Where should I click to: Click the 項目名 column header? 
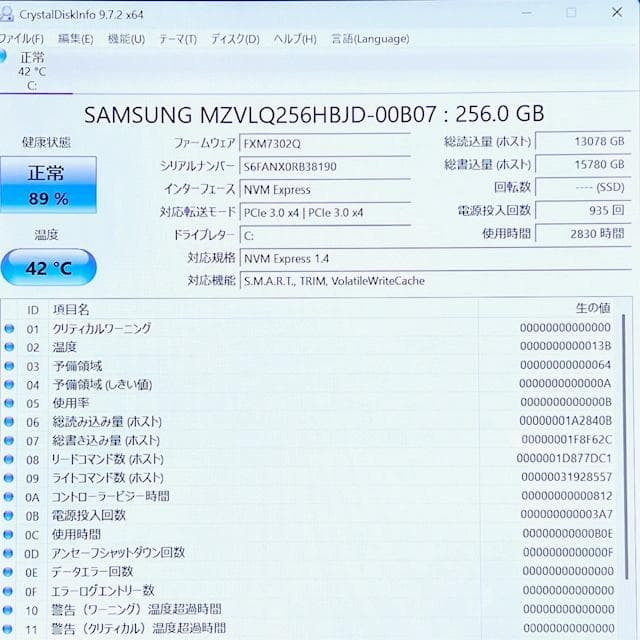(71, 309)
